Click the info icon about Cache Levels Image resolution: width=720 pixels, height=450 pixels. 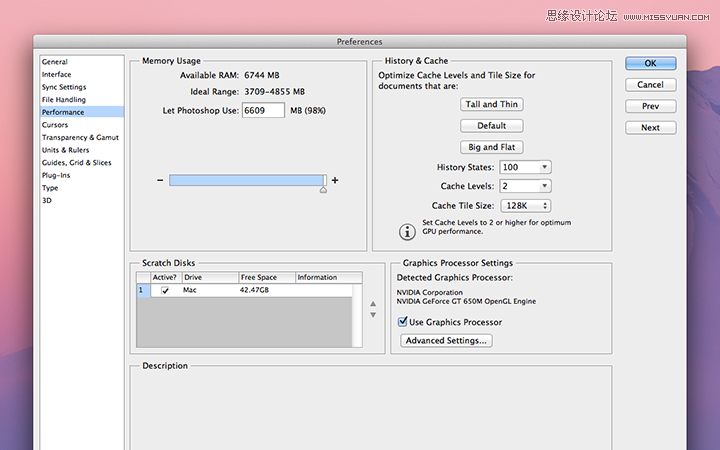coord(407,231)
